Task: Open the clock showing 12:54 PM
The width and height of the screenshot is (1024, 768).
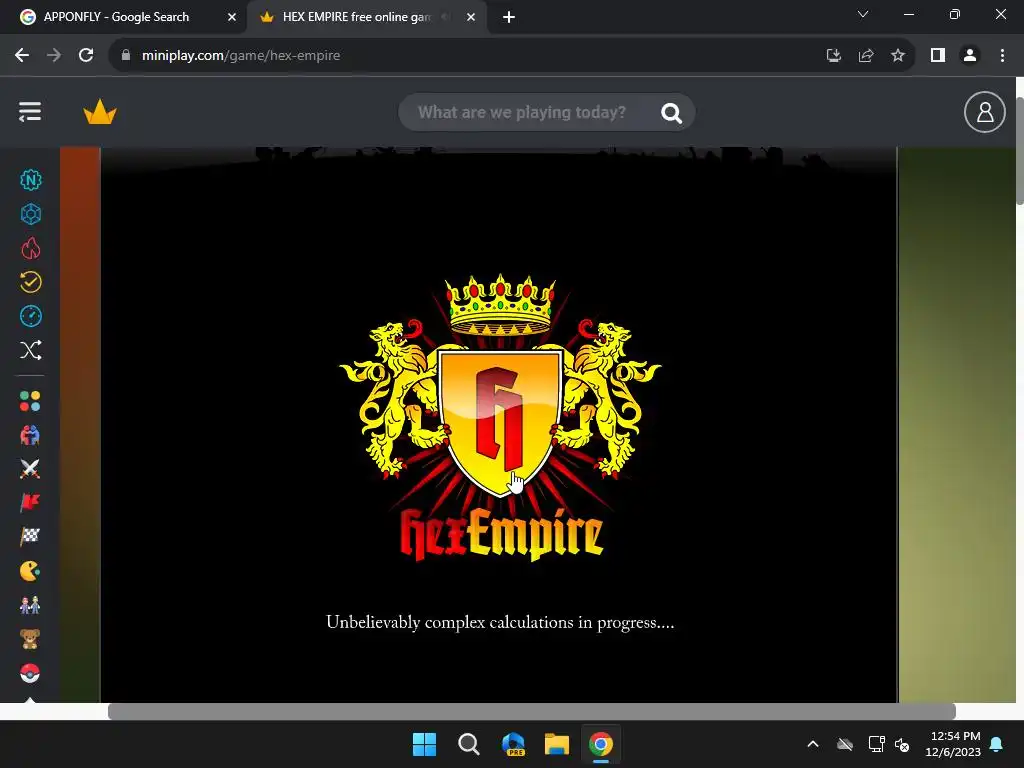Action: (953, 744)
